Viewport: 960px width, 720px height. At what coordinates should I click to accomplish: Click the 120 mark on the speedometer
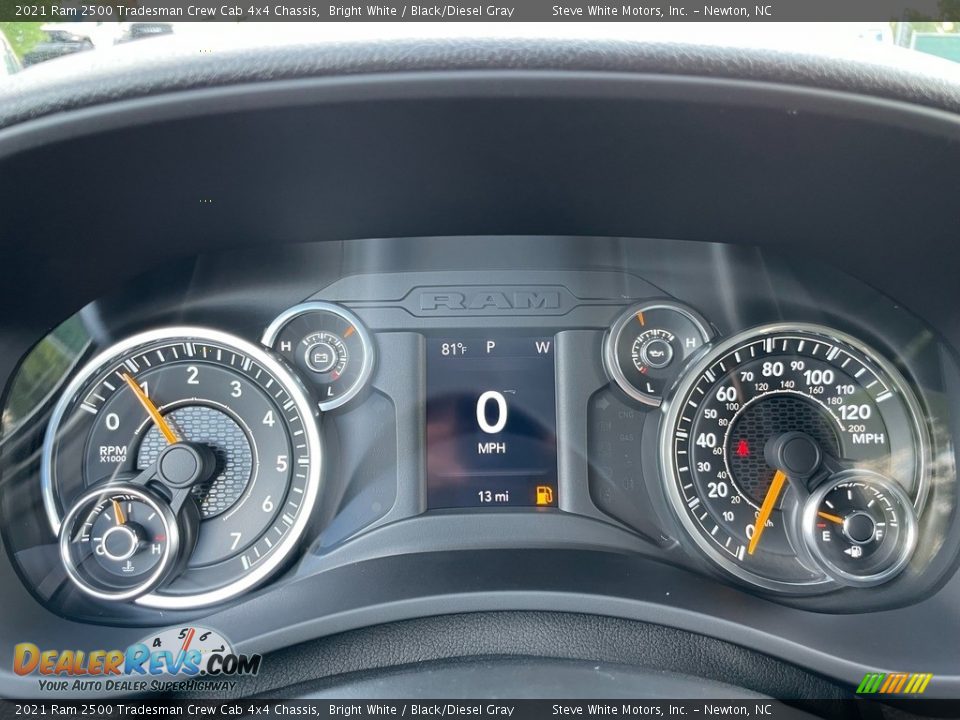tap(855, 412)
